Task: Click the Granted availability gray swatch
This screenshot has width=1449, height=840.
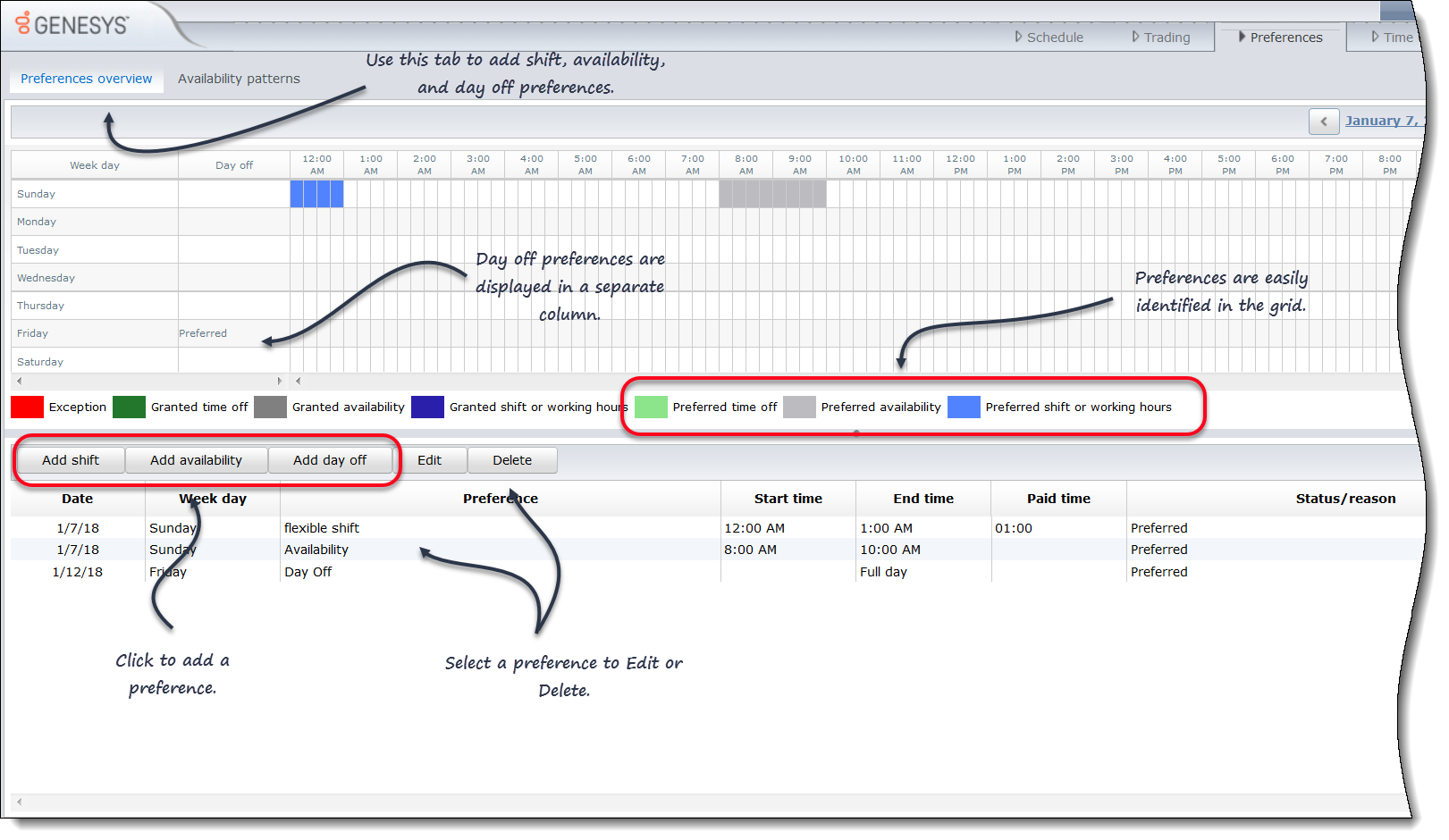Action: tap(270, 407)
